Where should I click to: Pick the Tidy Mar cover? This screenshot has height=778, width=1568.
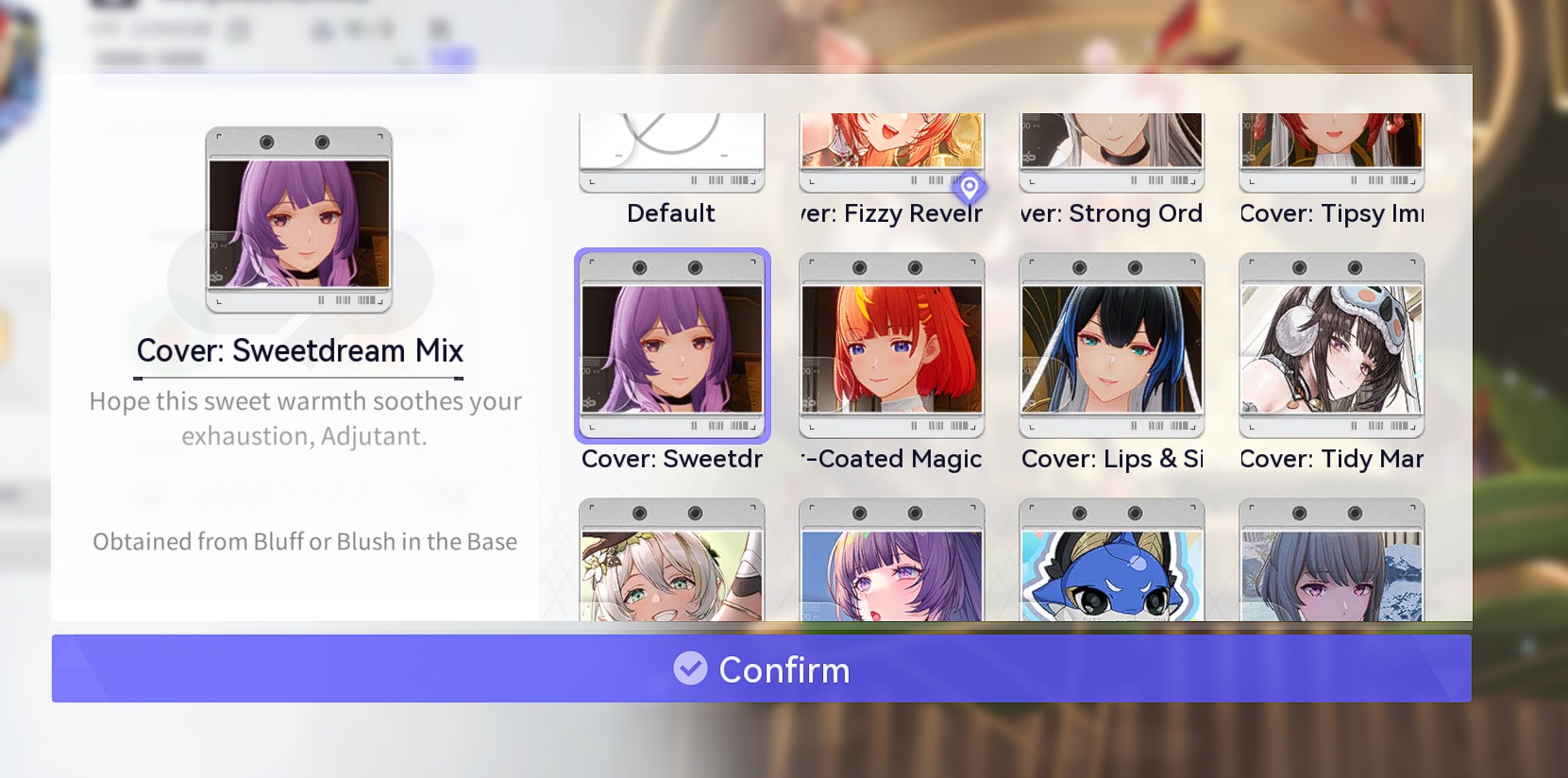[x=1331, y=346]
